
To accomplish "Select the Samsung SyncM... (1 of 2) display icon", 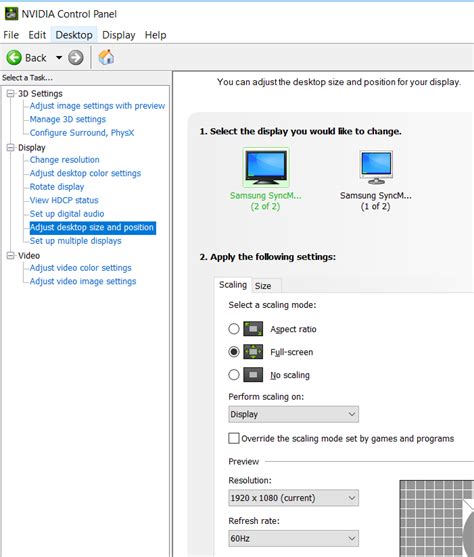I will pyautogui.click(x=376, y=168).
